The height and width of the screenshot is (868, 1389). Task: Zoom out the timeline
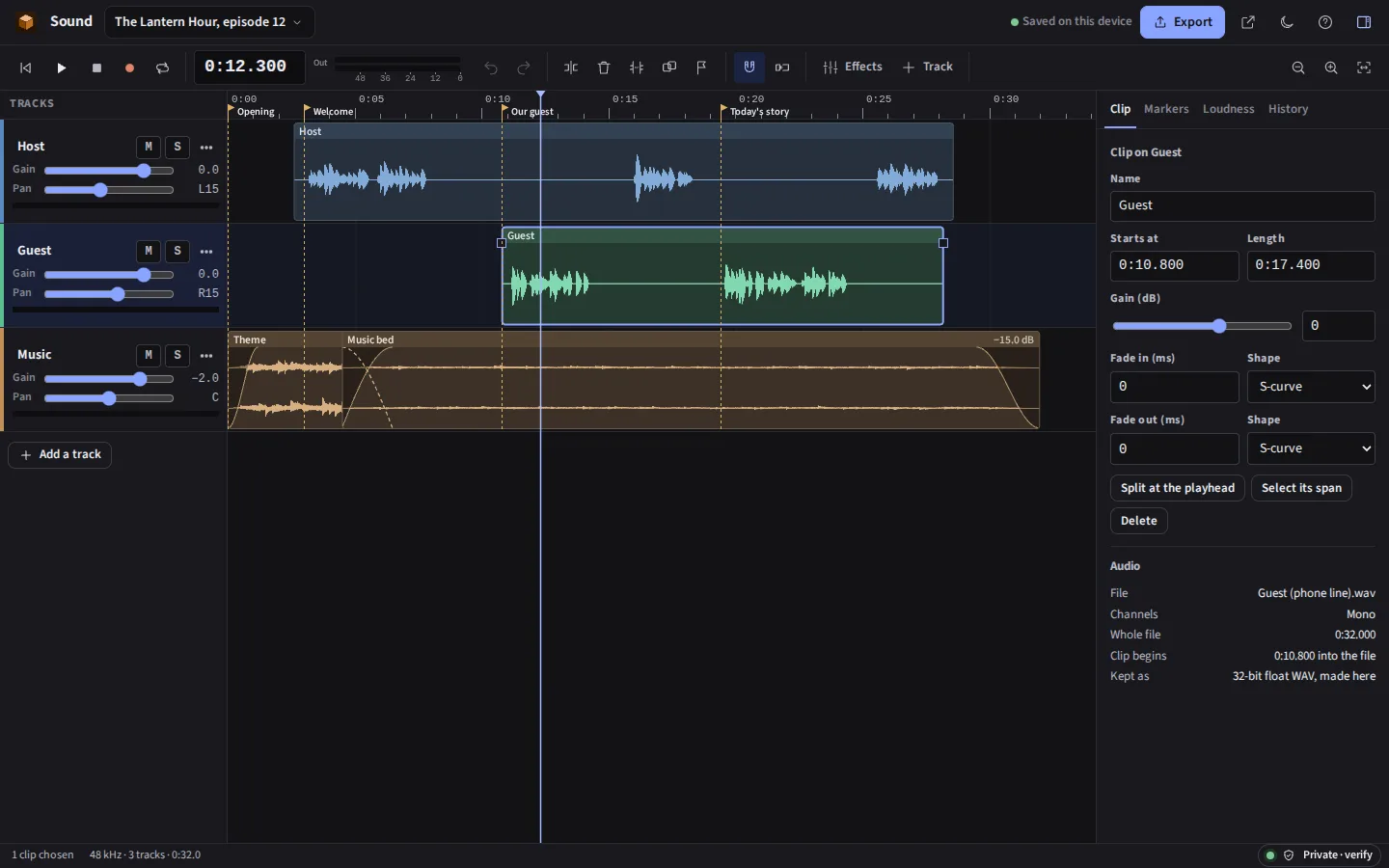1298,68
